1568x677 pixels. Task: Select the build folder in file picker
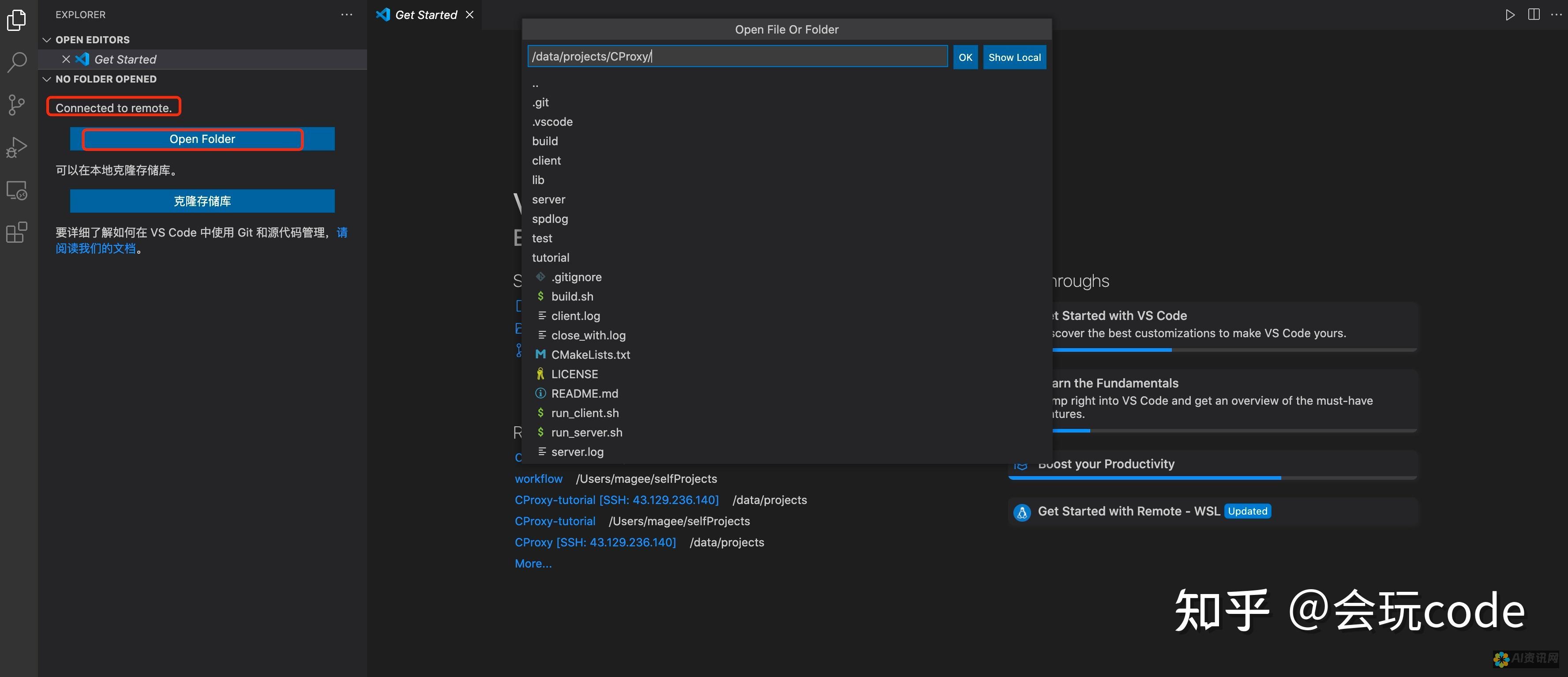[x=544, y=141]
